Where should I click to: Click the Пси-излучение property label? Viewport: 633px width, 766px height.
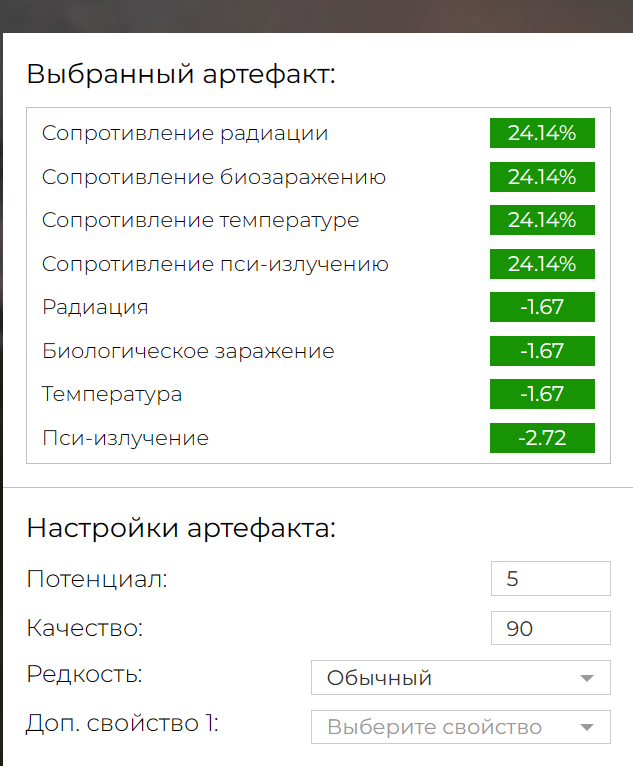click(126, 438)
